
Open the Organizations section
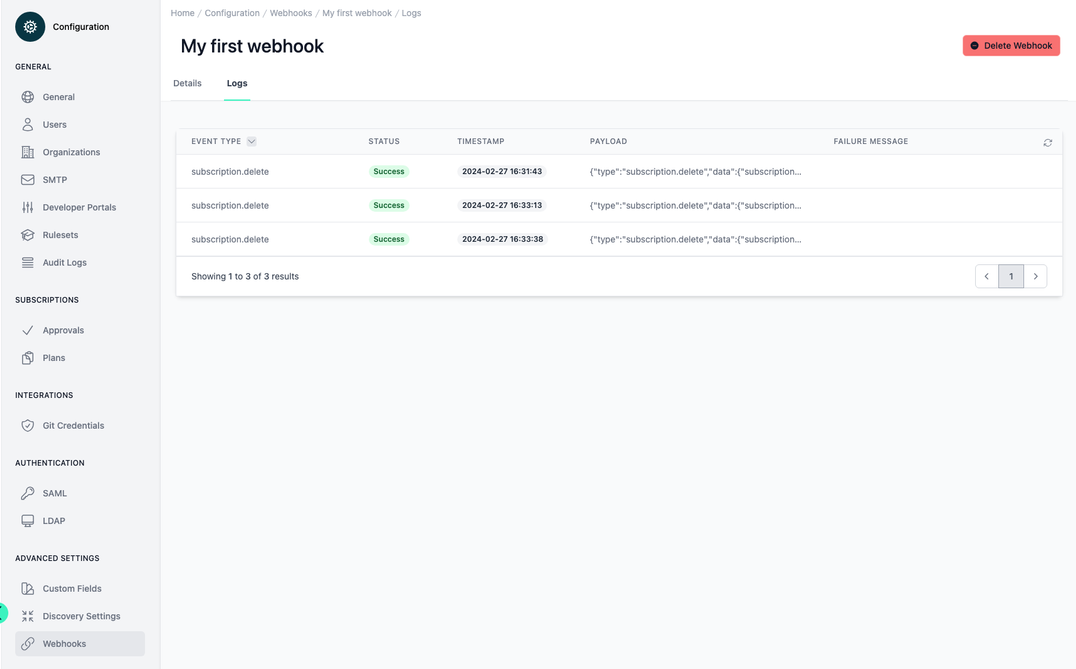(71, 152)
